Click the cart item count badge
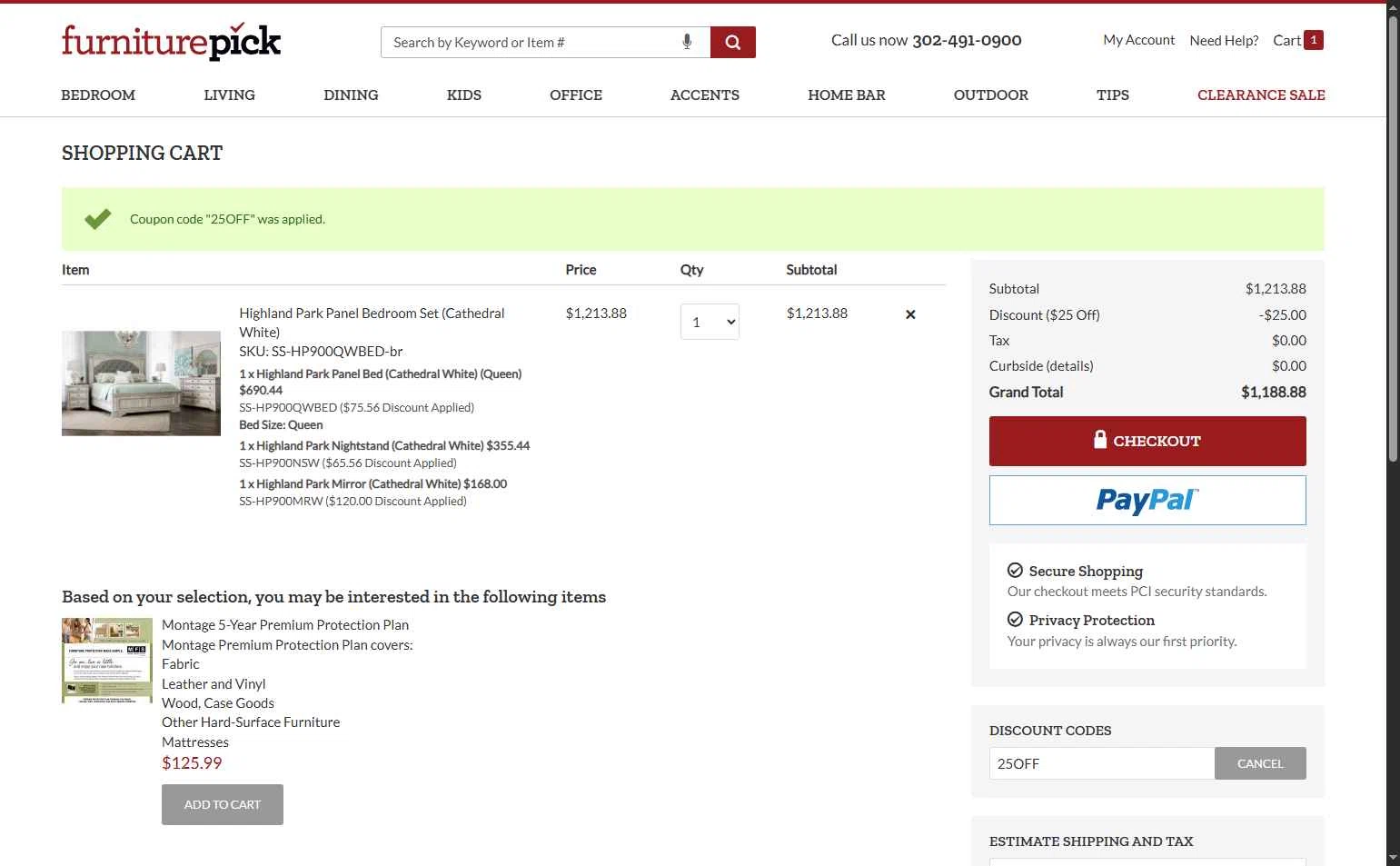Image resolution: width=1400 pixels, height=866 pixels. click(x=1314, y=40)
